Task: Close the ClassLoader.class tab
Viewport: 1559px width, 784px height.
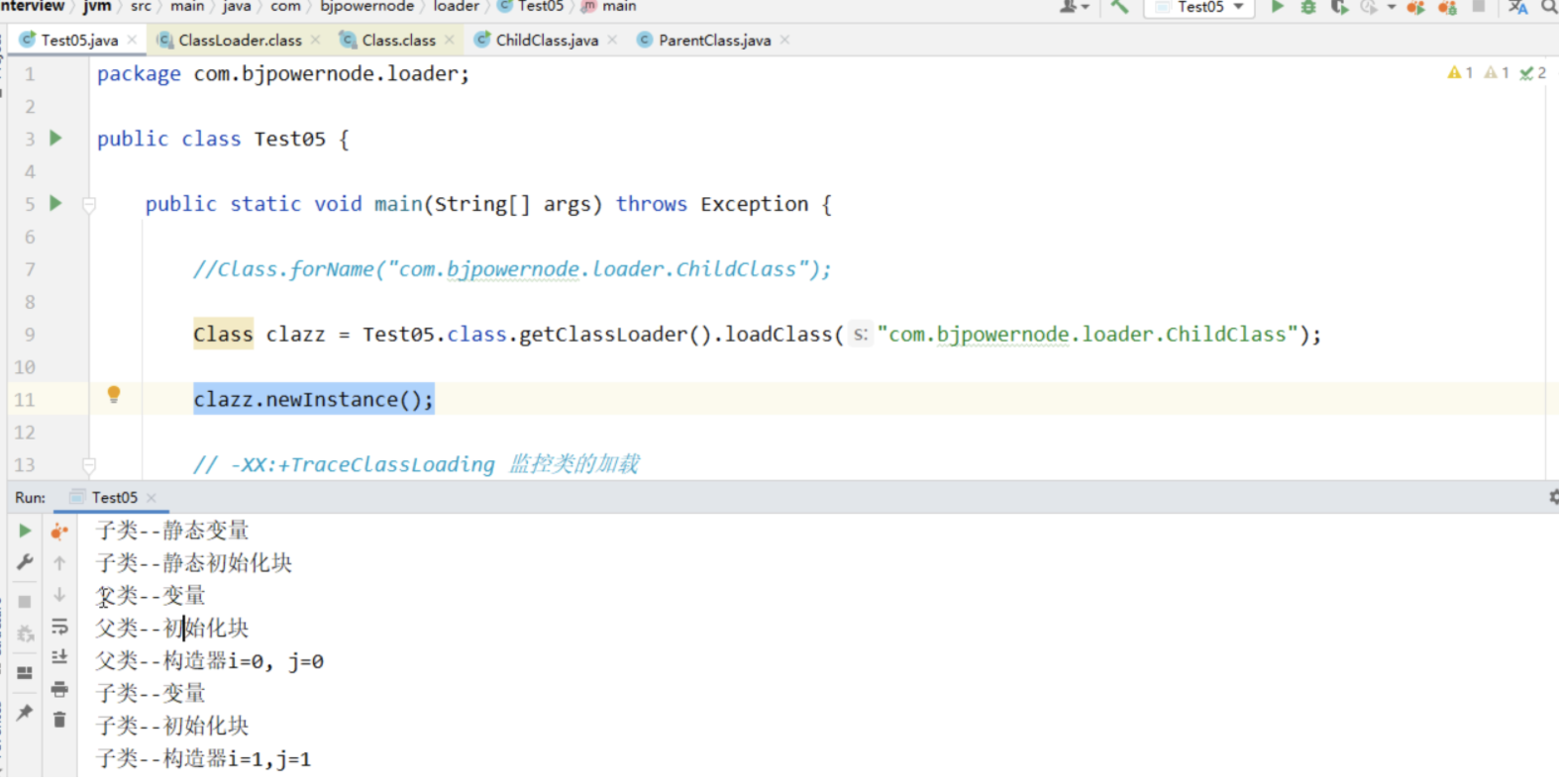Action: coord(315,41)
